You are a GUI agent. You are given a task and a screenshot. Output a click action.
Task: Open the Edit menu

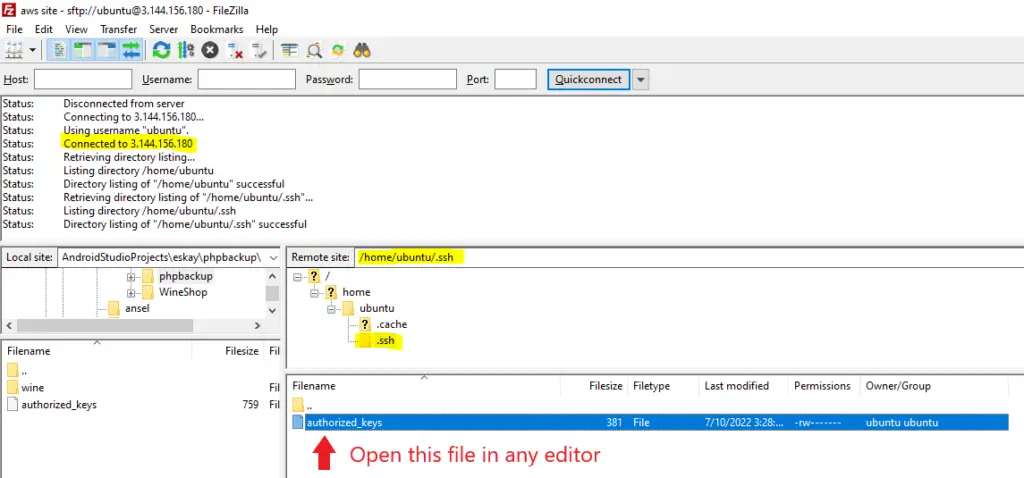click(44, 29)
